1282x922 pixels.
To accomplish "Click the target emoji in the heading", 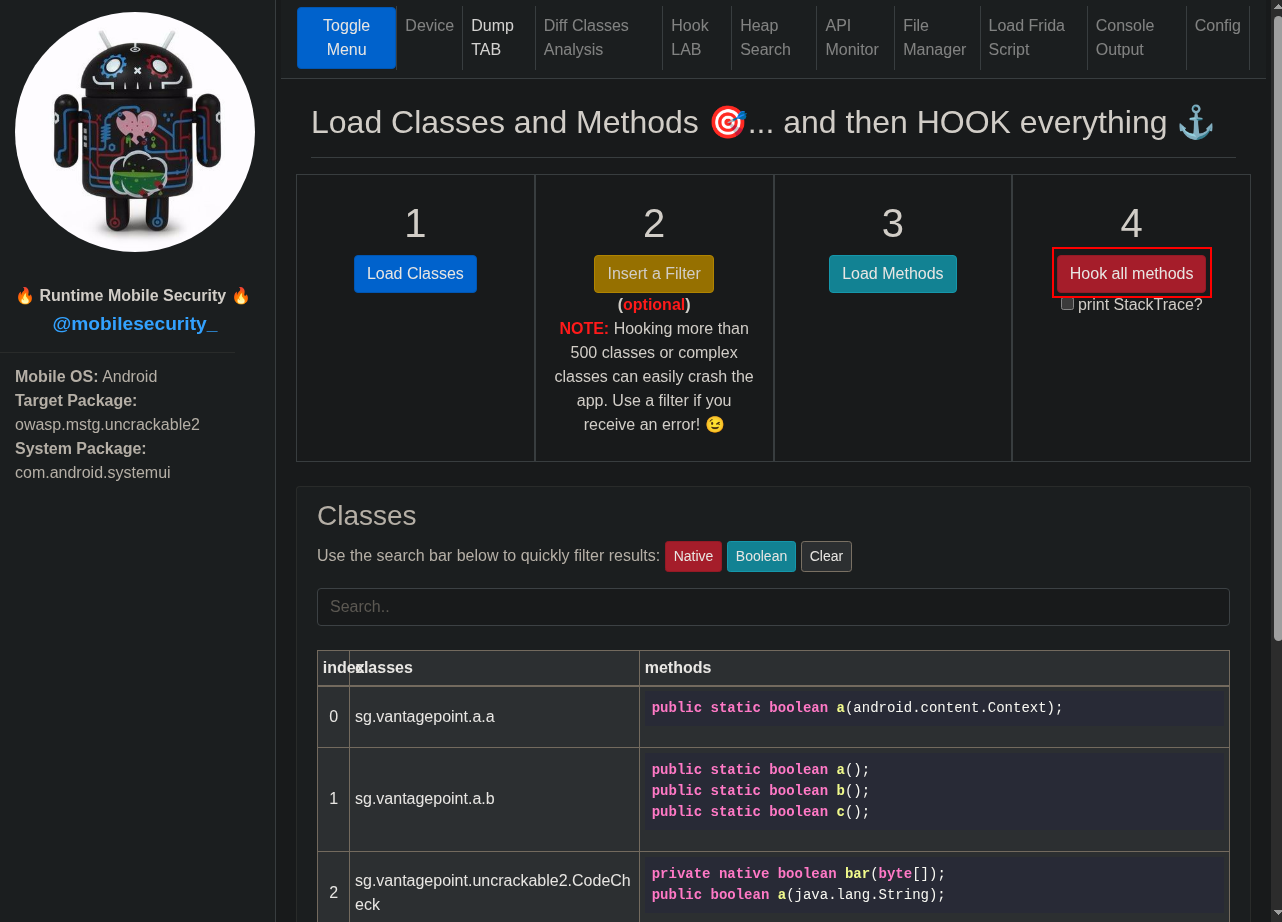I will click(x=727, y=123).
